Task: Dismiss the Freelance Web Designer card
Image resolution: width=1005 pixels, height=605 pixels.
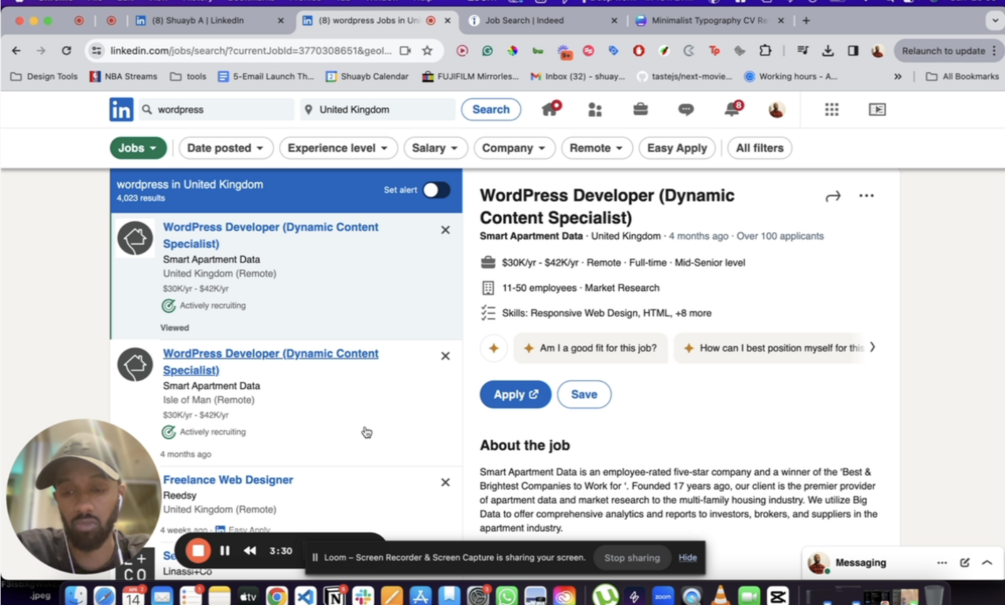Action: tap(445, 482)
